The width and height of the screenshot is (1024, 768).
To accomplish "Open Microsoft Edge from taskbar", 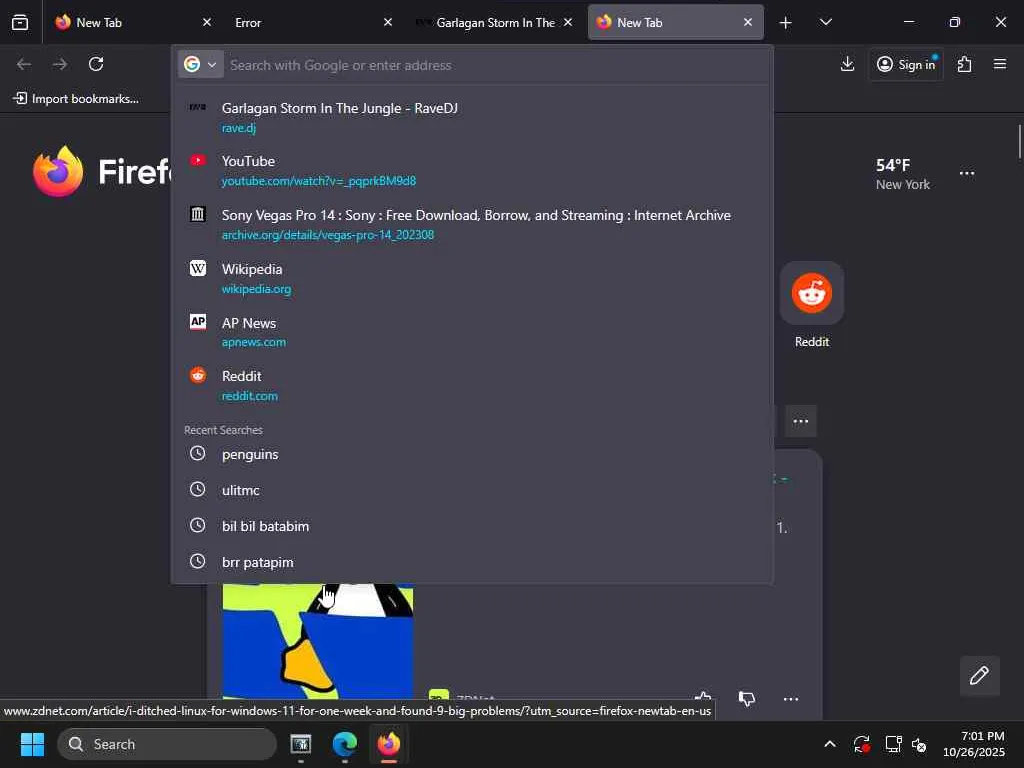I will (344, 744).
